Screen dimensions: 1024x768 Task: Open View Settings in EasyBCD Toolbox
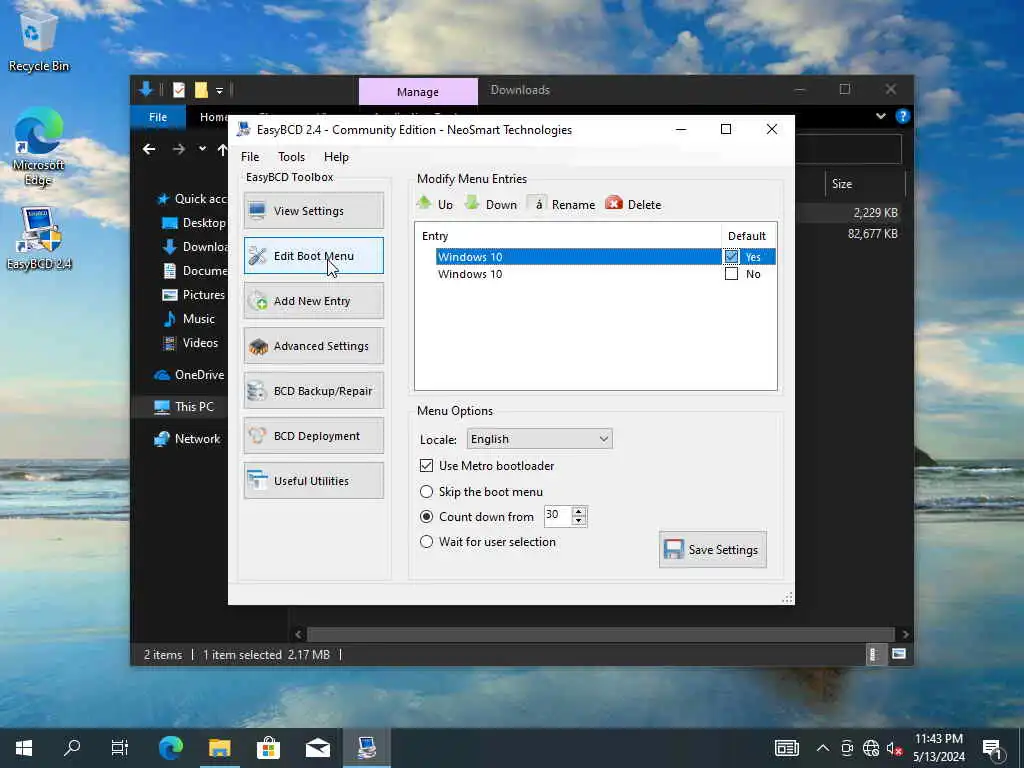pos(313,210)
